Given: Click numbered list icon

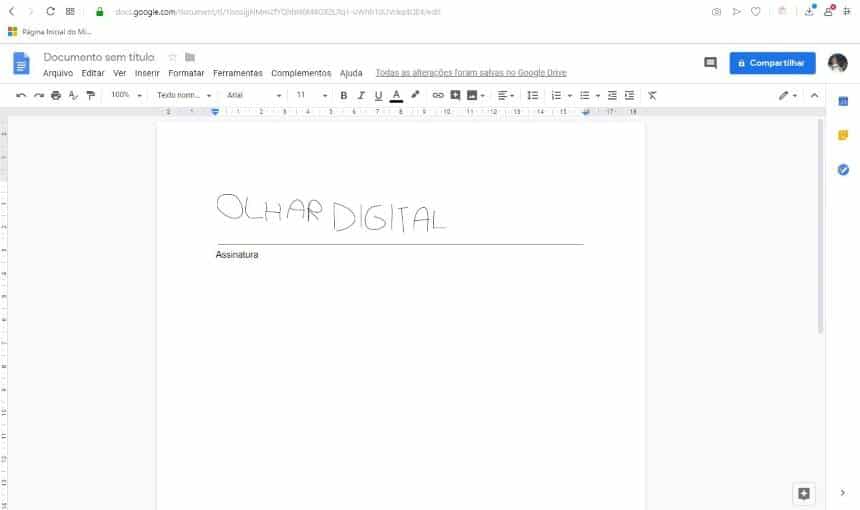Looking at the screenshot, I should (x=556, y=95).
